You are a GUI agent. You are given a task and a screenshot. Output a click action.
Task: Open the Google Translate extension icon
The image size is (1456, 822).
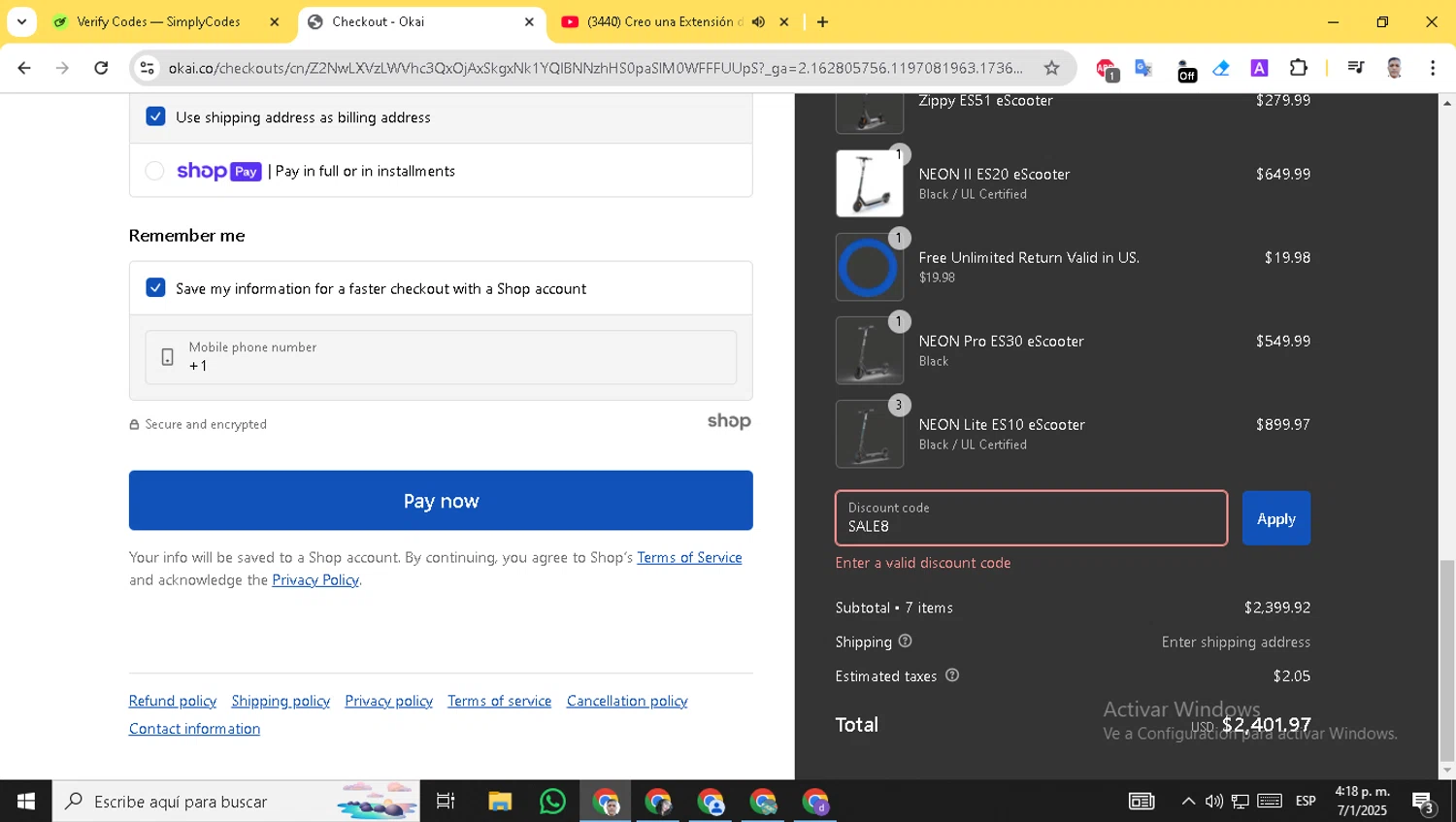pos(1144,68)
